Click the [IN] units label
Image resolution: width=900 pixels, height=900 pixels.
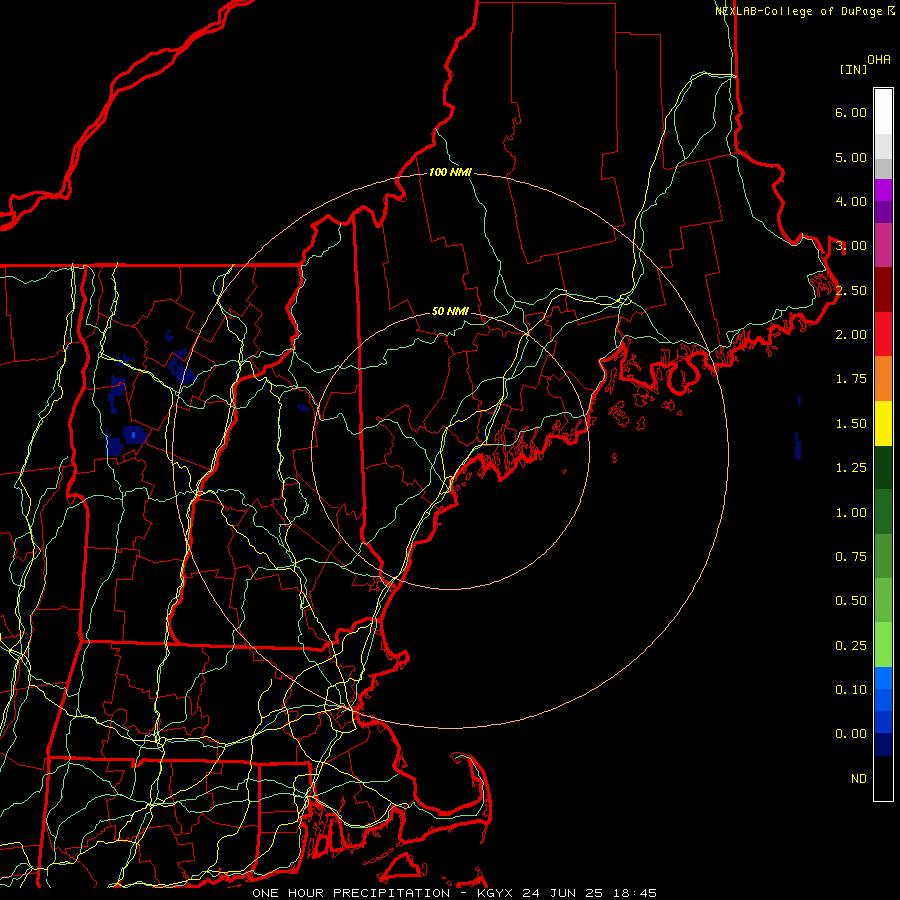pos(853,69)
